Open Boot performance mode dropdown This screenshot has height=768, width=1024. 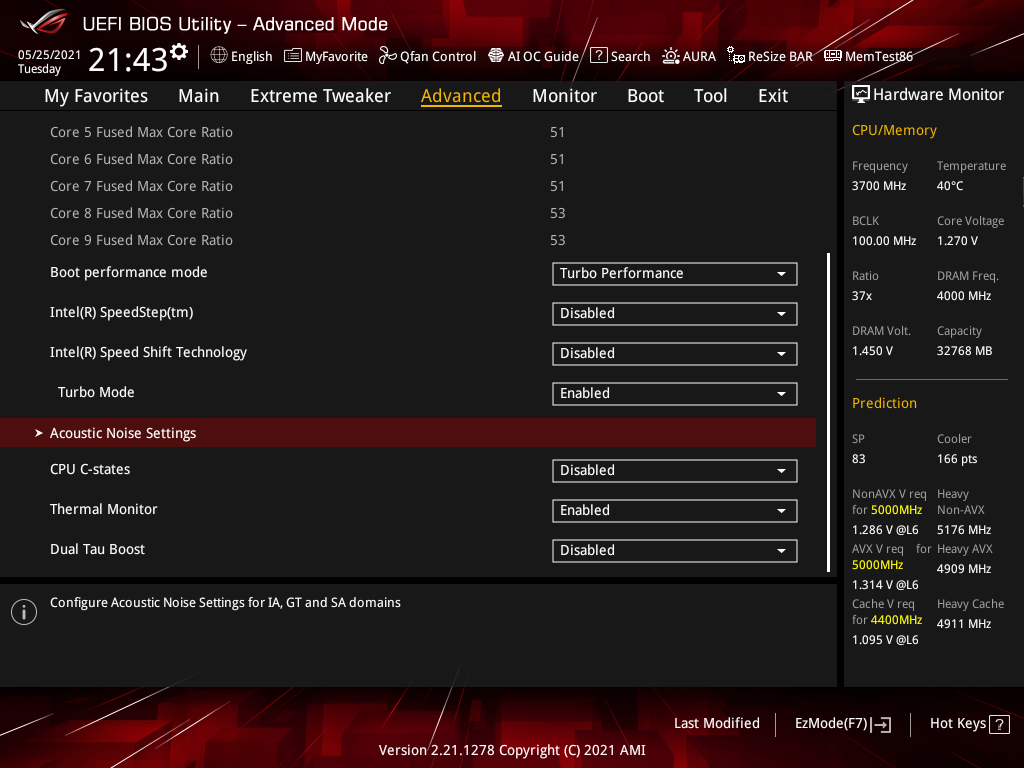click(x=675, y=274)
